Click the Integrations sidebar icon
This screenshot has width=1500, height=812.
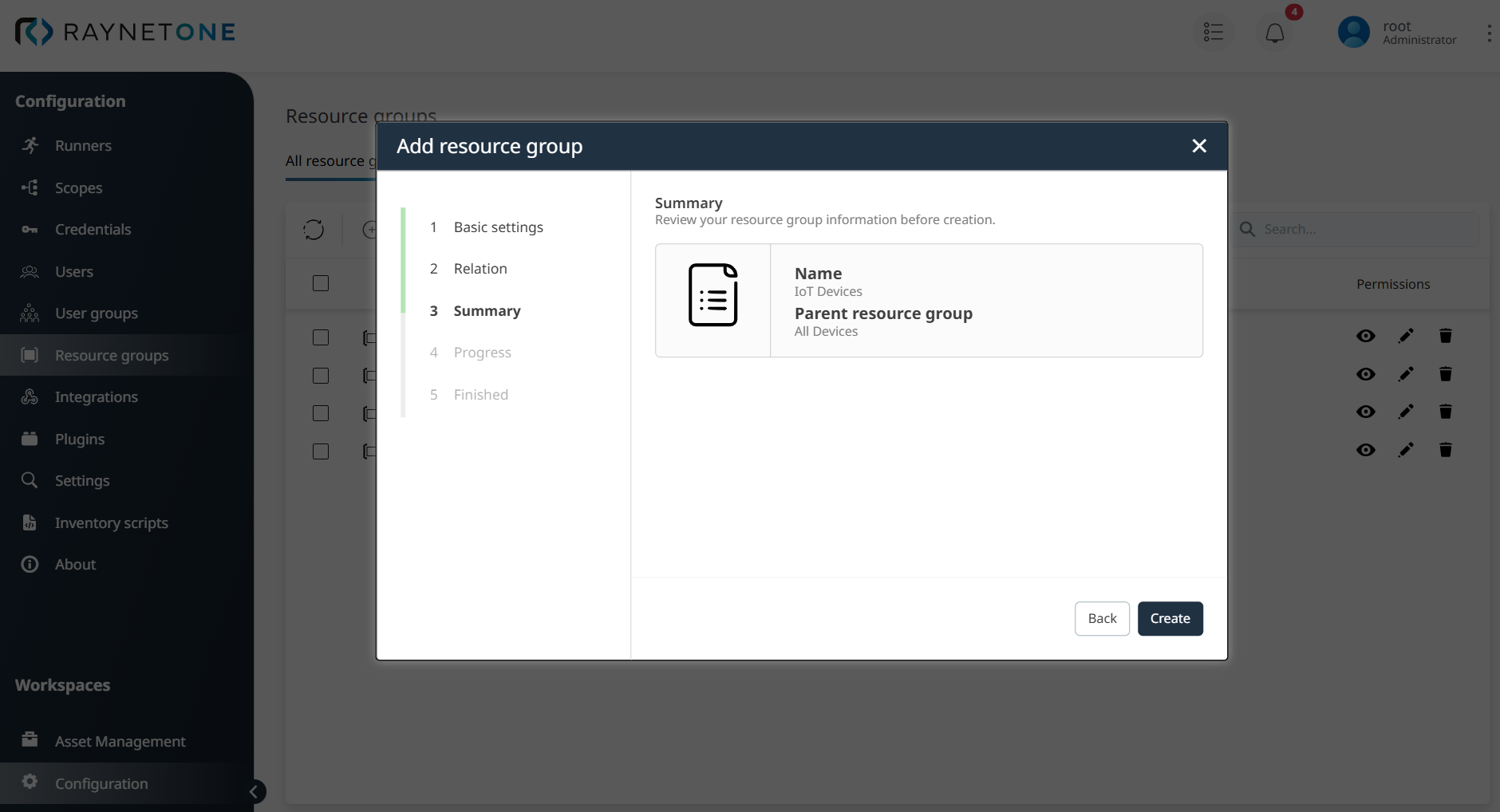[x=30, y=396]
